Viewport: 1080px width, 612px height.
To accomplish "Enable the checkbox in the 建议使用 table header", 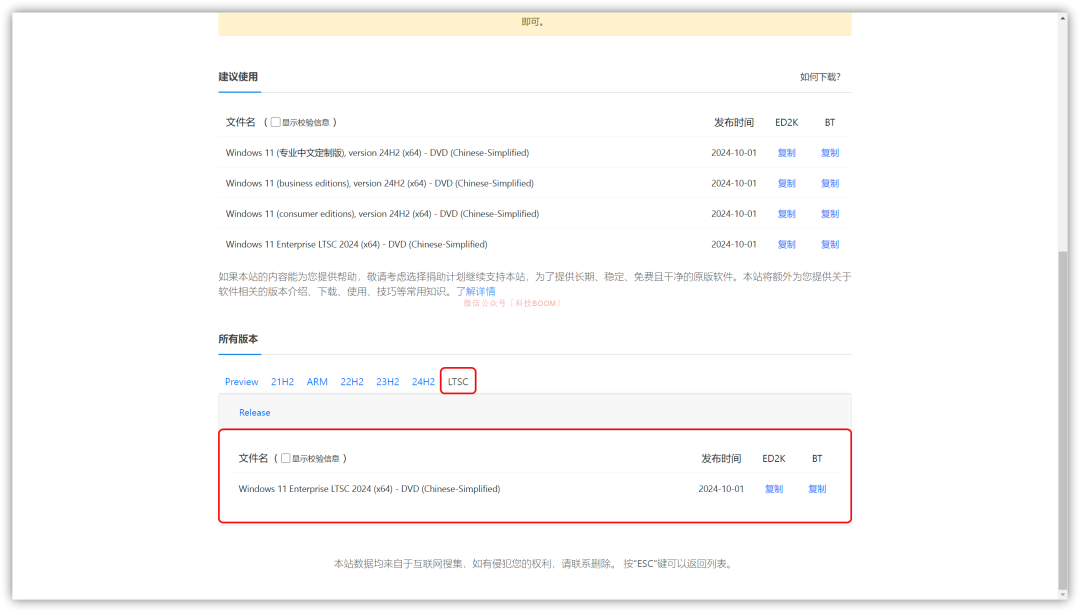I will click(276, 123).
